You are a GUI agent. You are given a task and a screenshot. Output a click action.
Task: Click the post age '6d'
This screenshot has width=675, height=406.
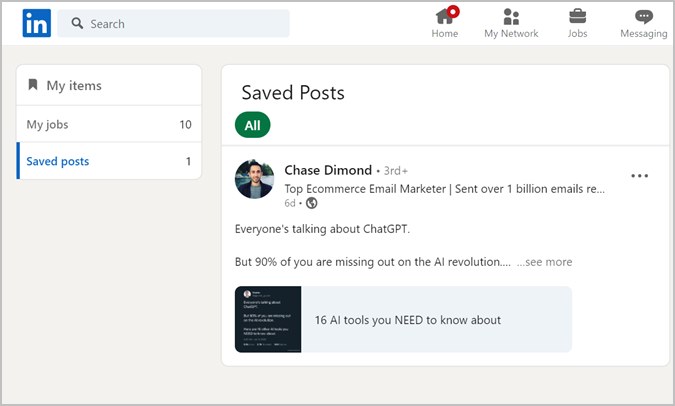coord(290,203)
